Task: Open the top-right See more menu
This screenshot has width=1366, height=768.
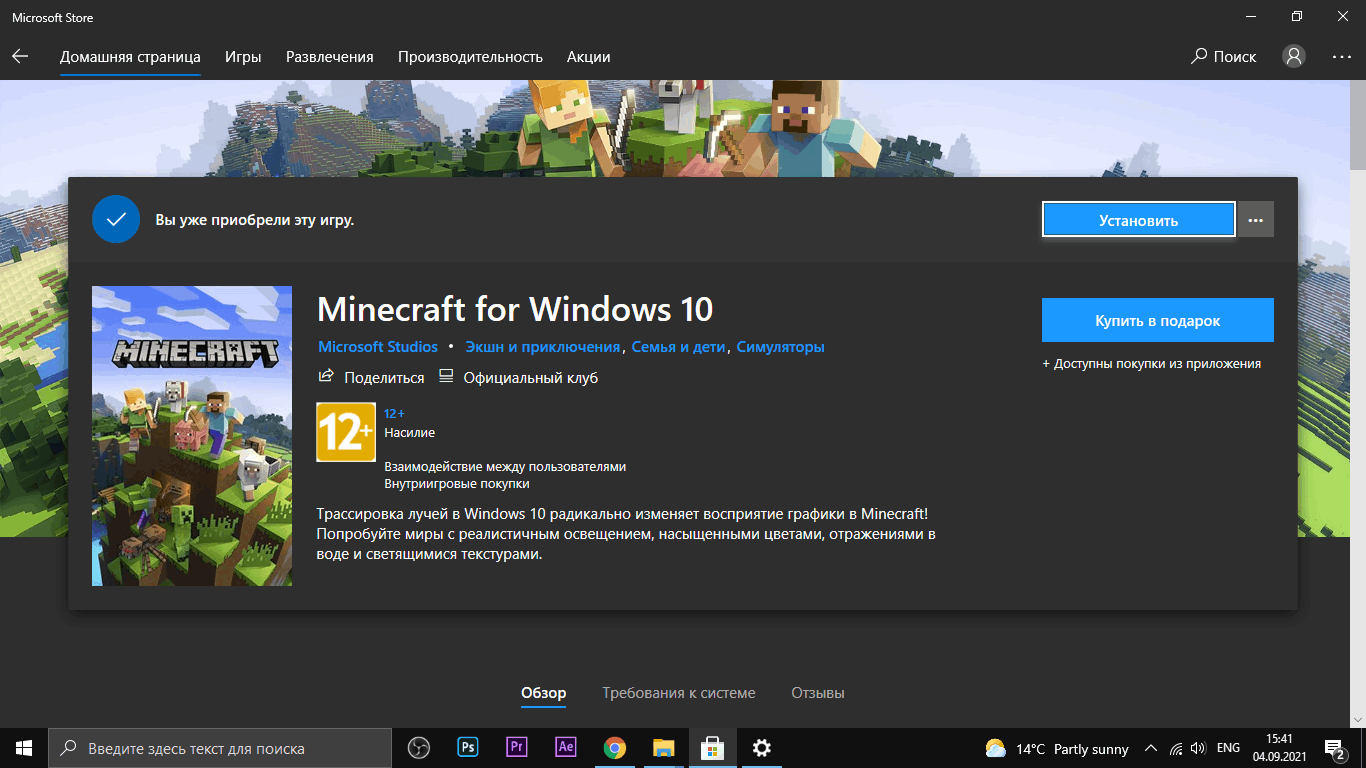Action: pos(1342,56)
